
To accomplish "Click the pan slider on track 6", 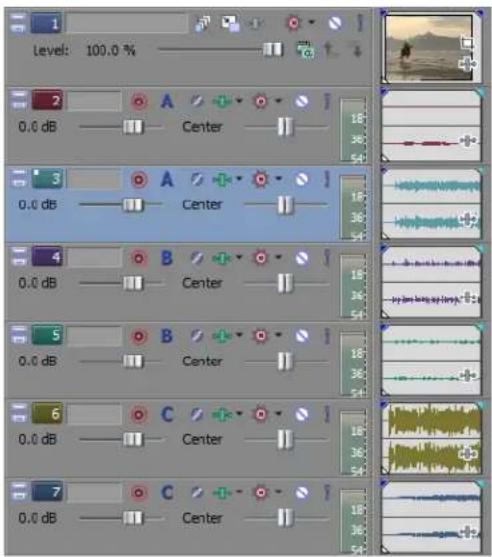I will click(285, 439).
